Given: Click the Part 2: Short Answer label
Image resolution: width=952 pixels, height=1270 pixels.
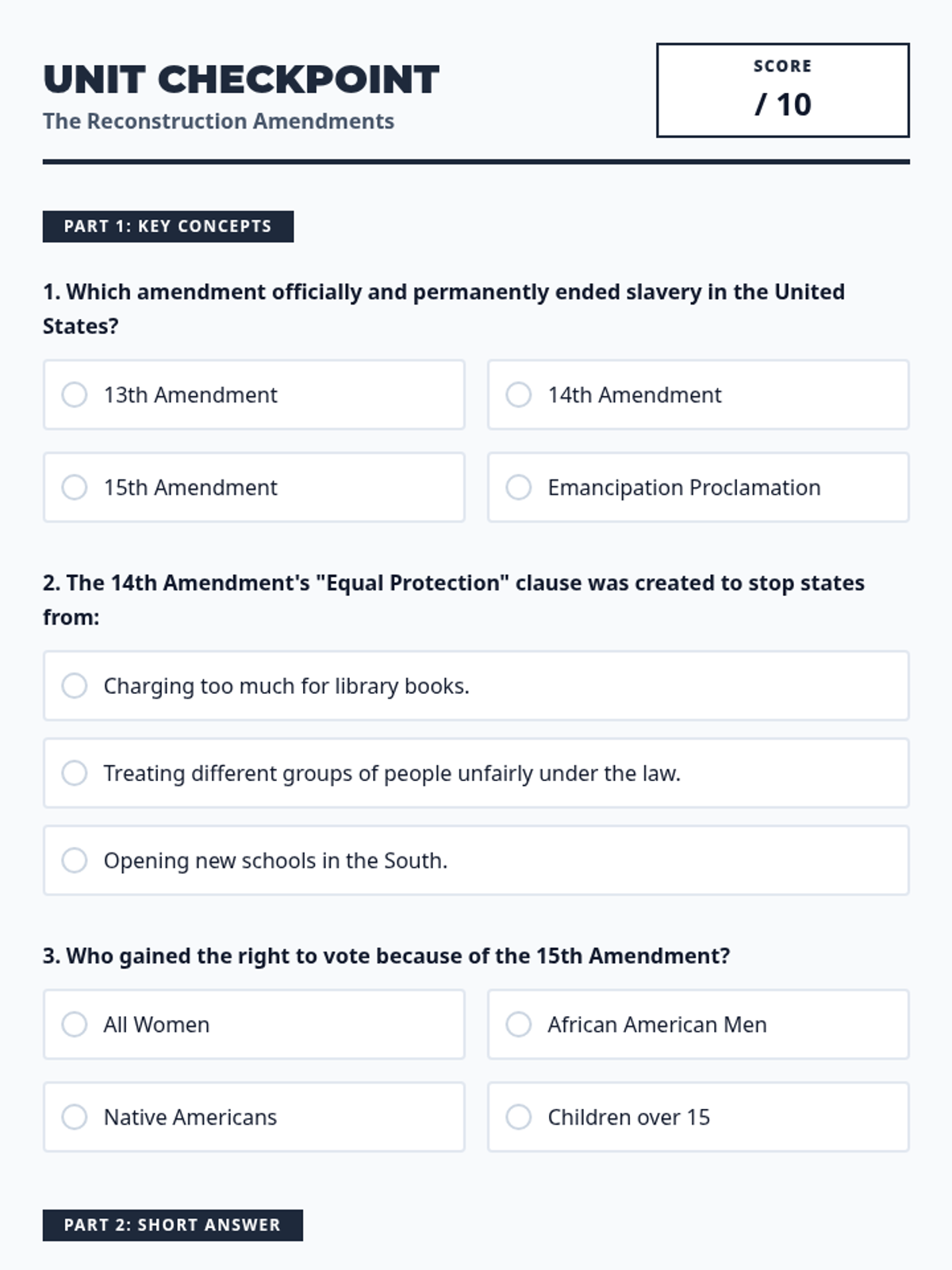Looking at the screenshot, I should click(172, 1225).
